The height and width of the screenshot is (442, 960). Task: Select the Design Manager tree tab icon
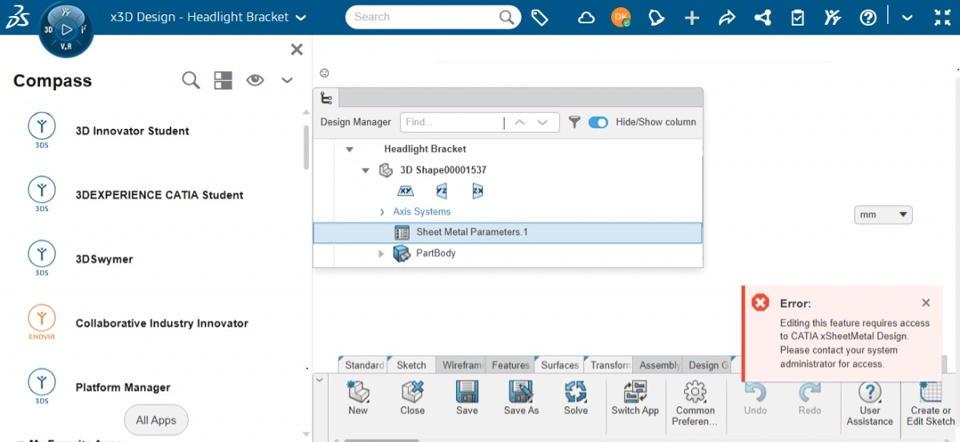[x=326, y=98]
